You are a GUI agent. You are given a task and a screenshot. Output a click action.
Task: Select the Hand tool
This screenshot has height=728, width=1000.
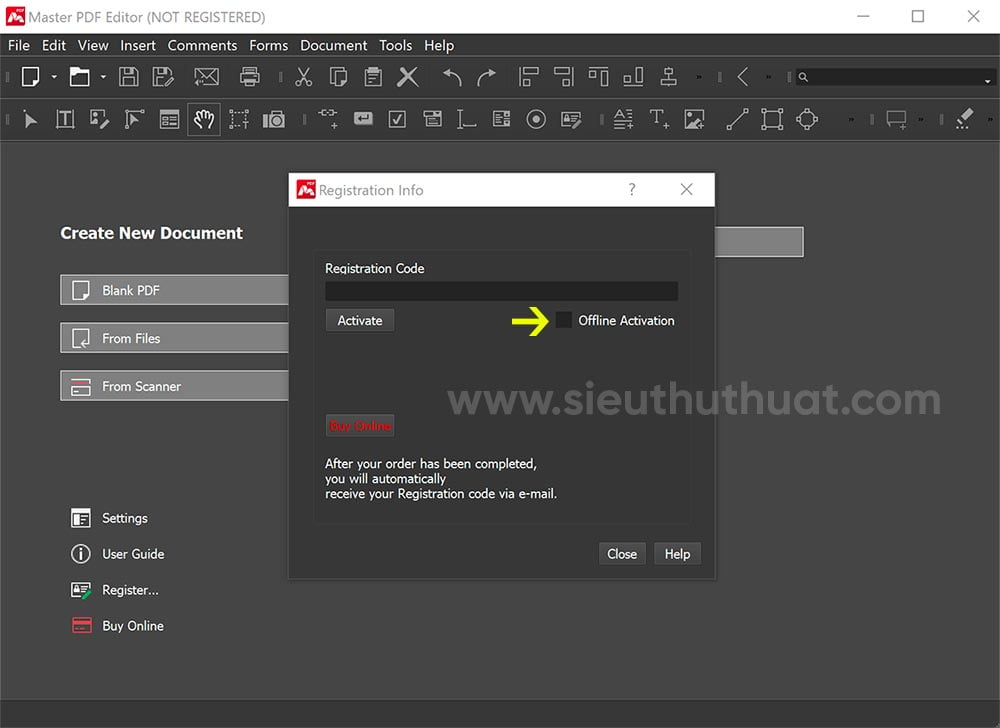pos(204,119)
